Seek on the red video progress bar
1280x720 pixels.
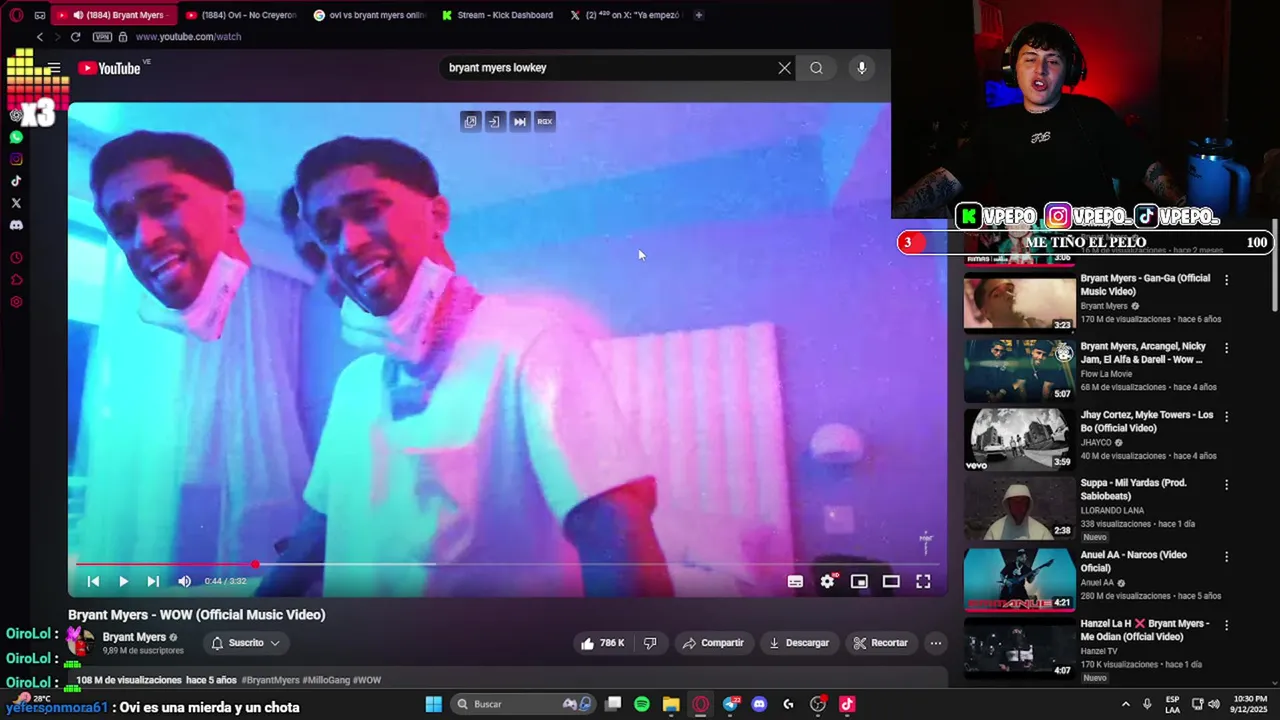click(508, 564)
